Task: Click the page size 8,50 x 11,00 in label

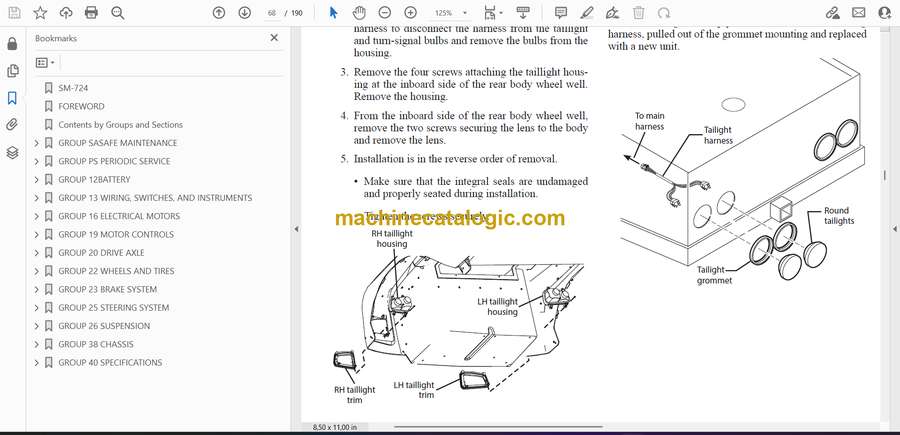Action: tap(334, 427)
